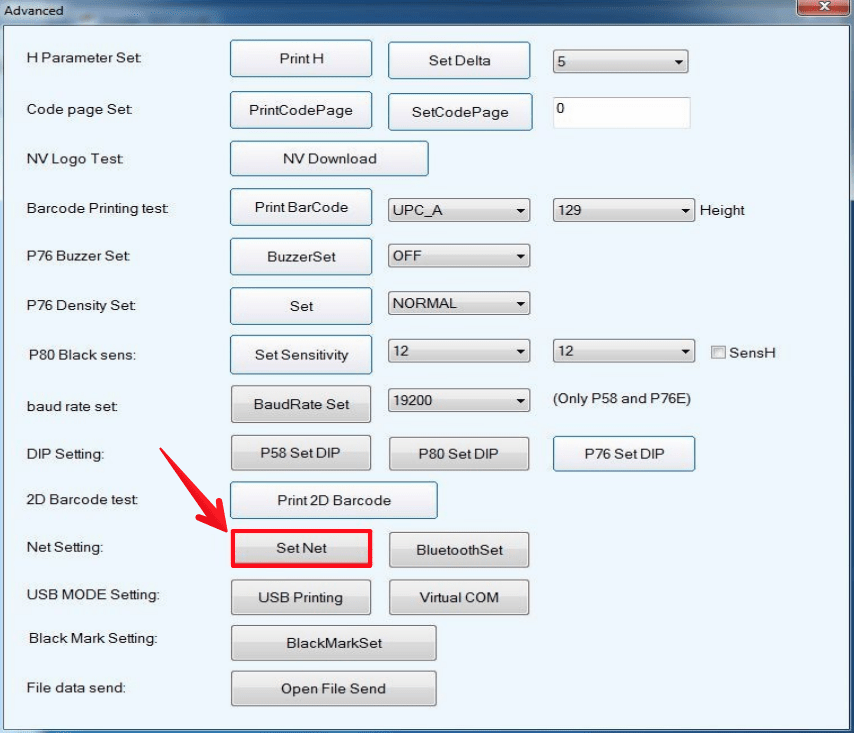Screen dimensions: 854x733
Task: Click the P76 Set DIP button
Action: (624, 454)
